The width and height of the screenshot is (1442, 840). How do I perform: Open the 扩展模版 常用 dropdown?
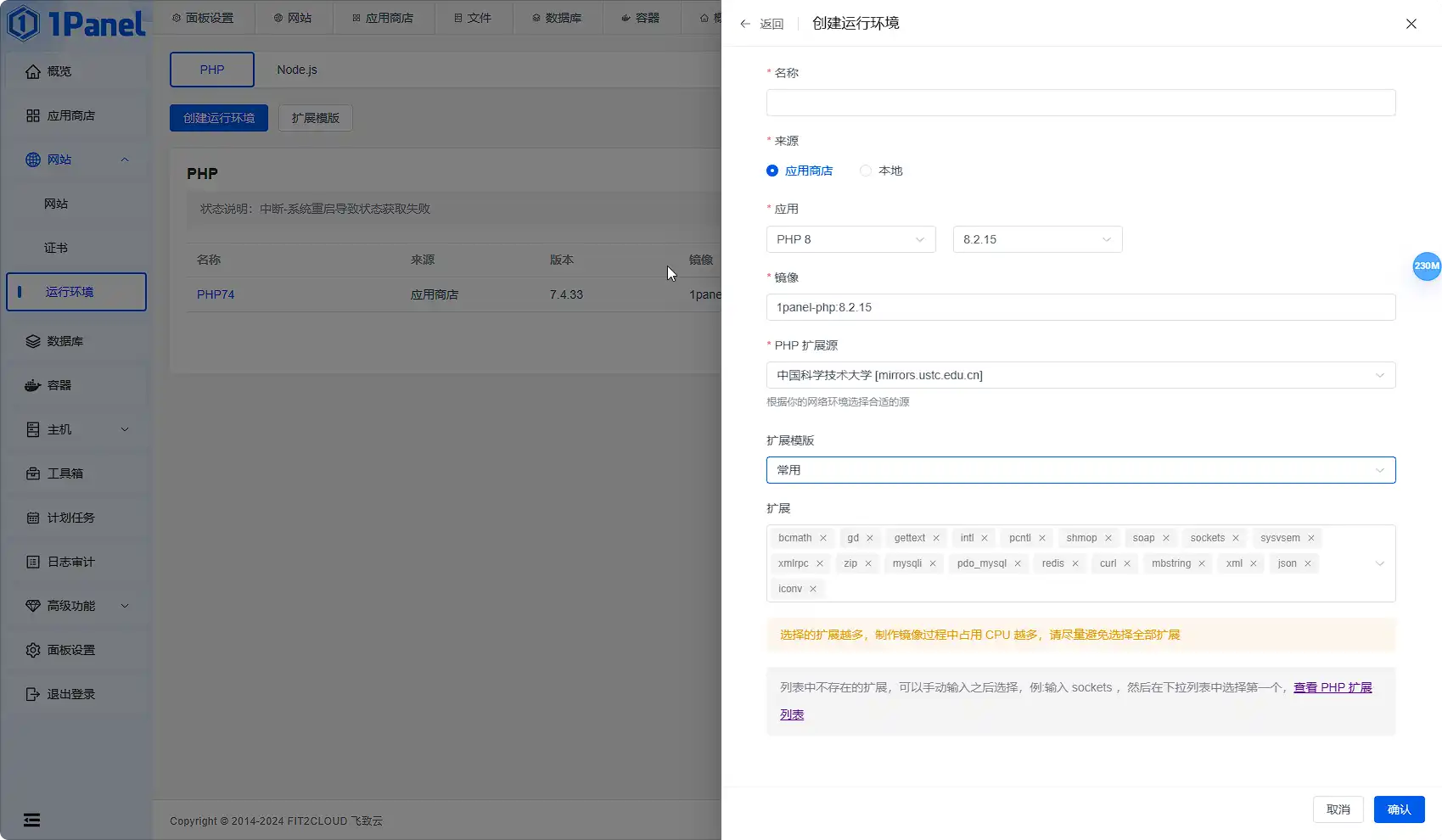(x=1081, y=470)
